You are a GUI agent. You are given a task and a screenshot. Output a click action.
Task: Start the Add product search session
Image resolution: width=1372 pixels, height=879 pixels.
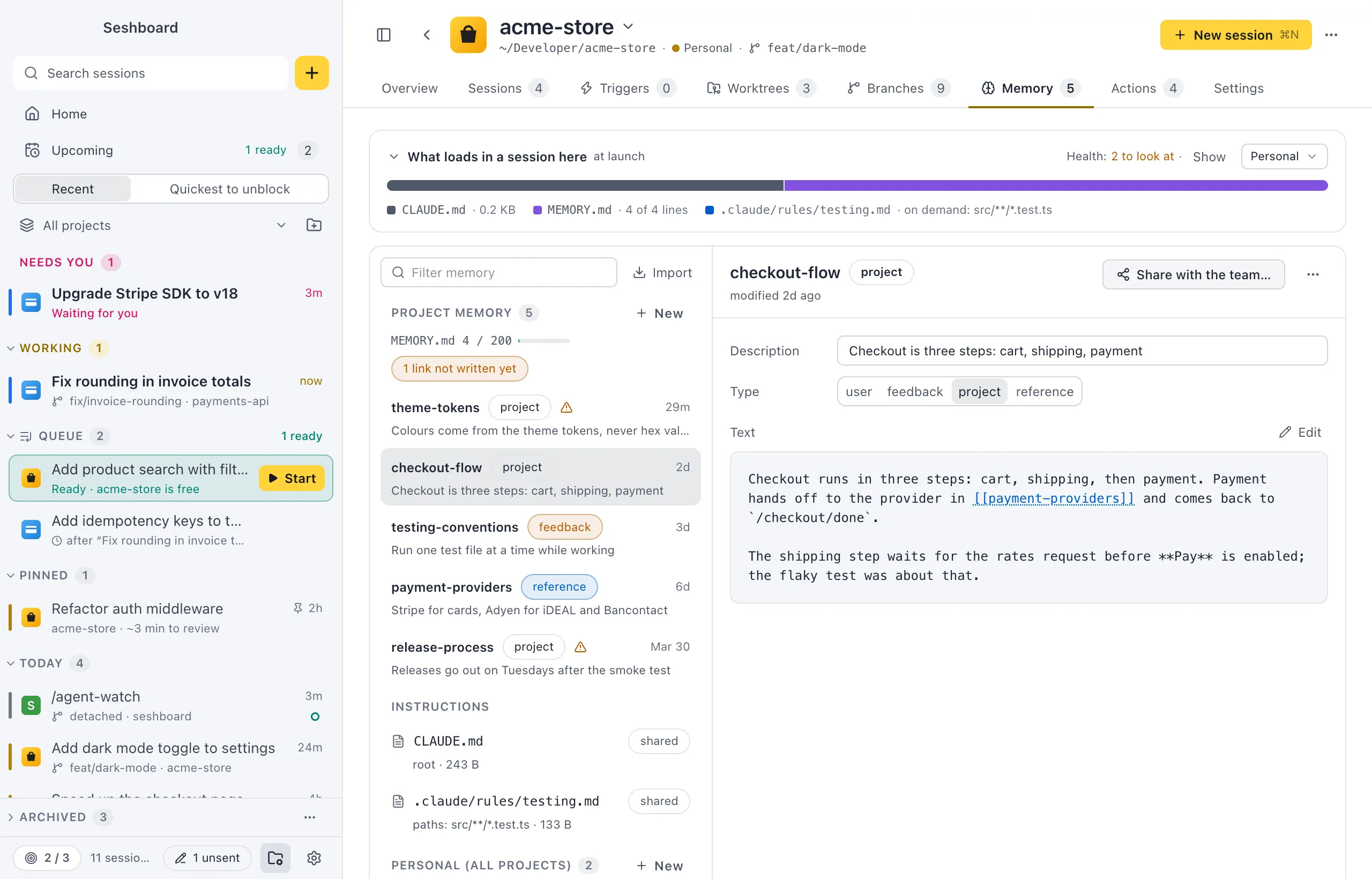click(292, 478)
